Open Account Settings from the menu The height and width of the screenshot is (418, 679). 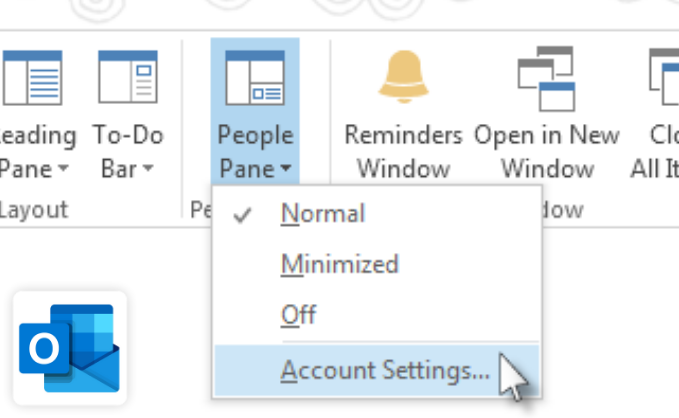[377, 371]
